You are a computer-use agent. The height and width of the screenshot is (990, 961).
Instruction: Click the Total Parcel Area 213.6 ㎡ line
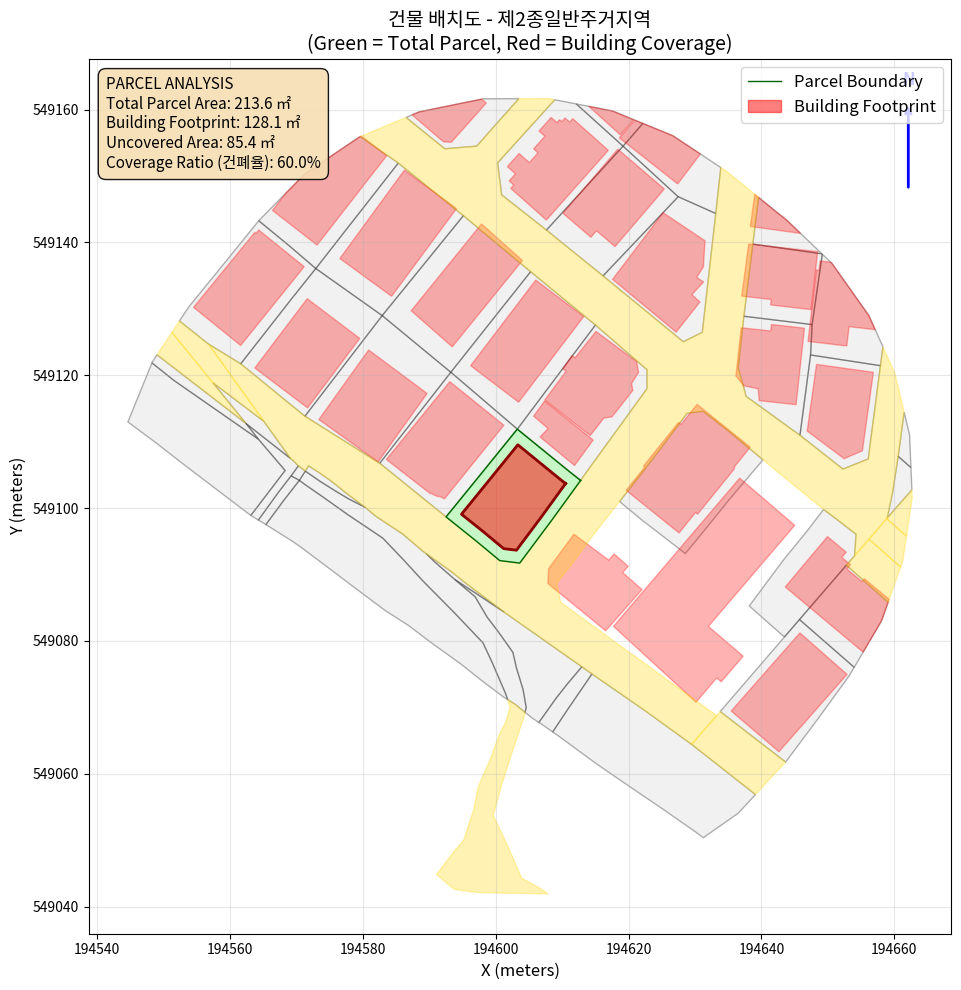coord(198,103)
